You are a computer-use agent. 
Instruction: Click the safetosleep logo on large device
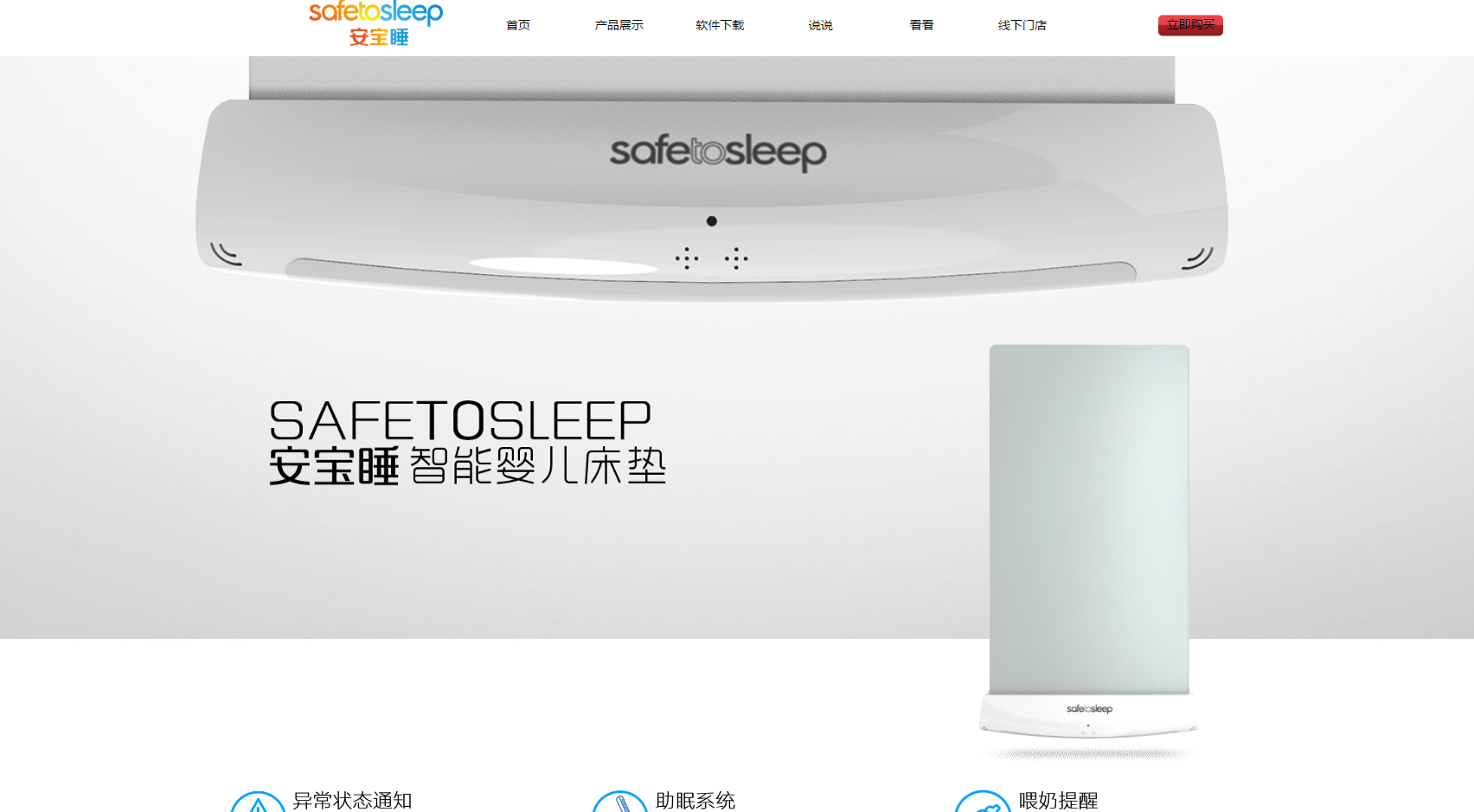tap(718, 152)
